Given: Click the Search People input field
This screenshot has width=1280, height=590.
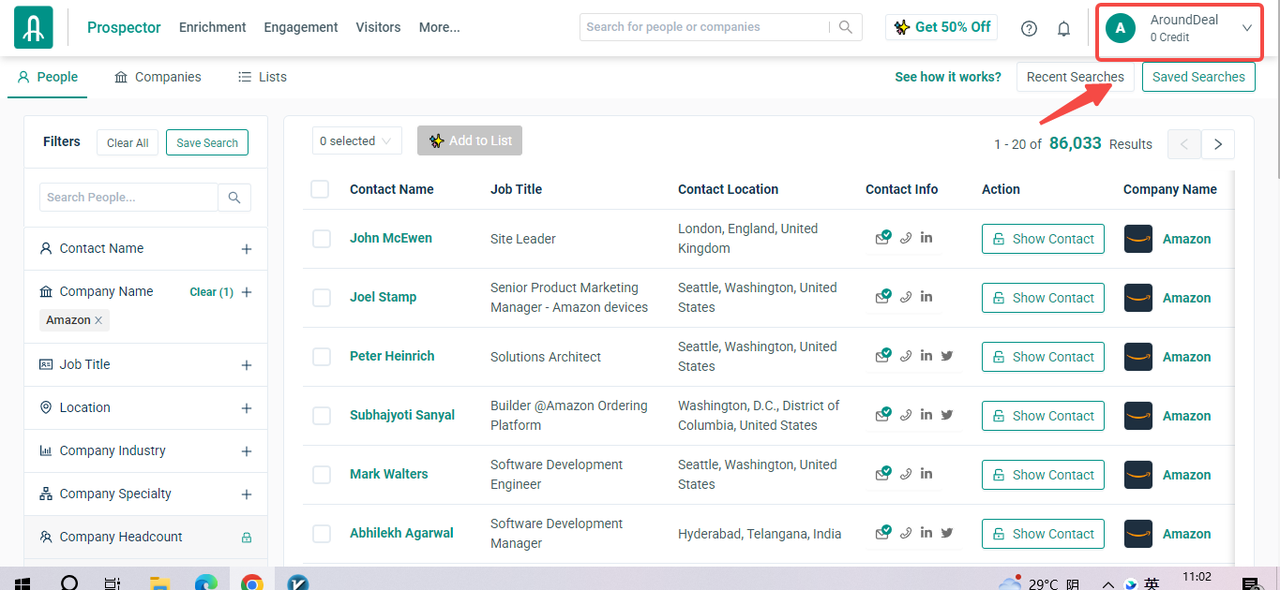Looking at the screenshot, I should (128, 198).
